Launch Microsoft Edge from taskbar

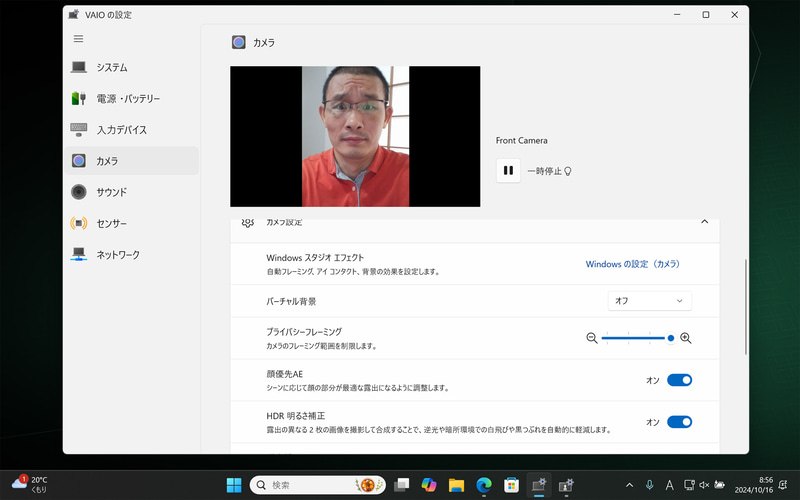(484, 485)
